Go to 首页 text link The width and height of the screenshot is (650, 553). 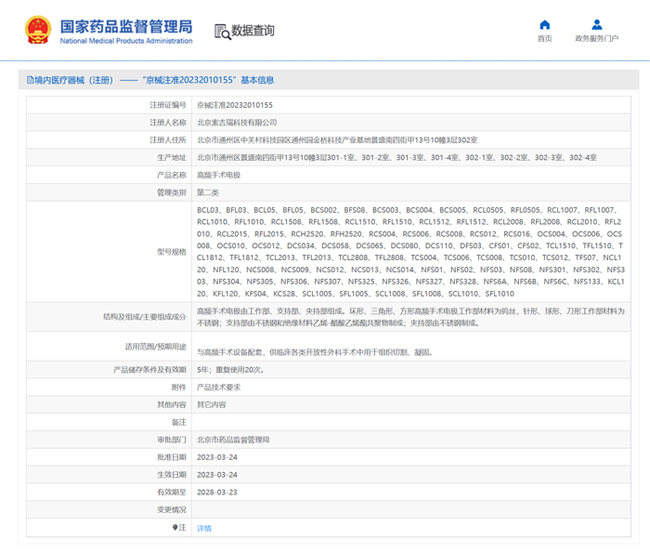coord(544,39)
